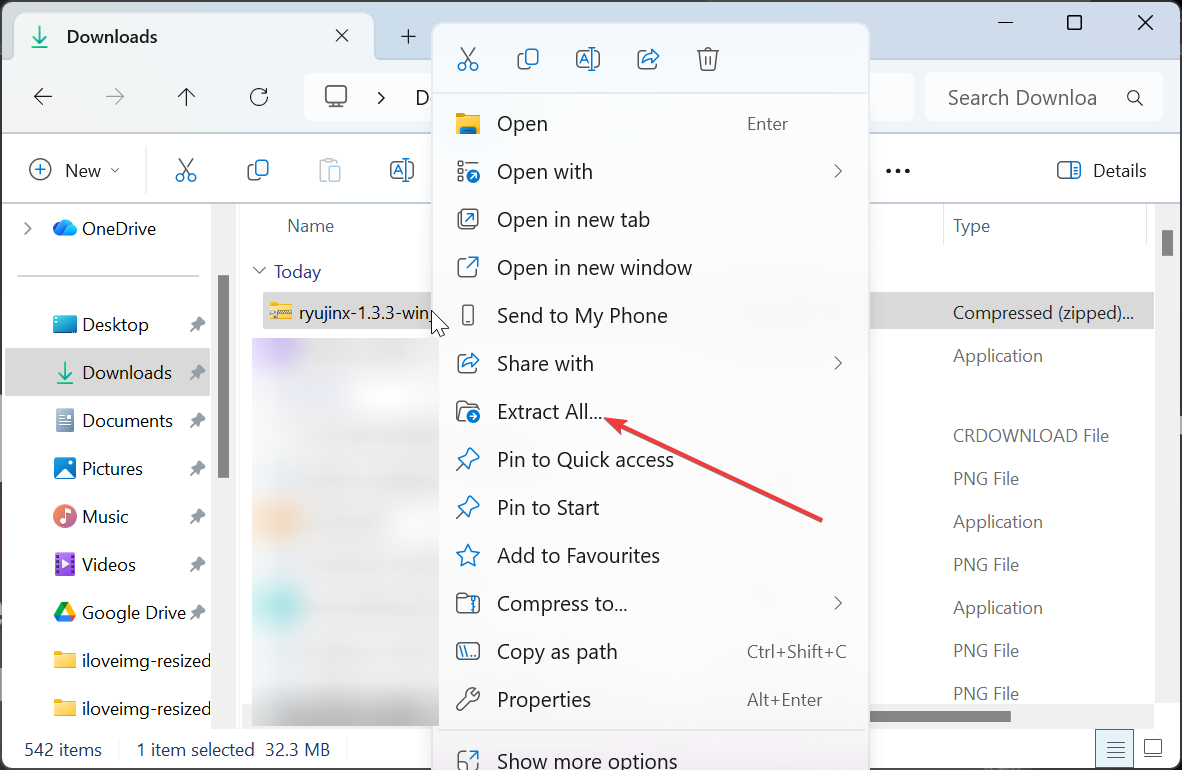Open Documents in the sidebar
This screenshot has width=1182, height=770.
pos(107,420)
